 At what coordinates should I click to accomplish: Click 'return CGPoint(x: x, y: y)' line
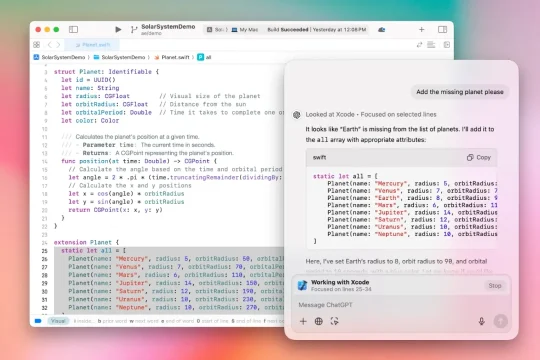pos(115,210)
